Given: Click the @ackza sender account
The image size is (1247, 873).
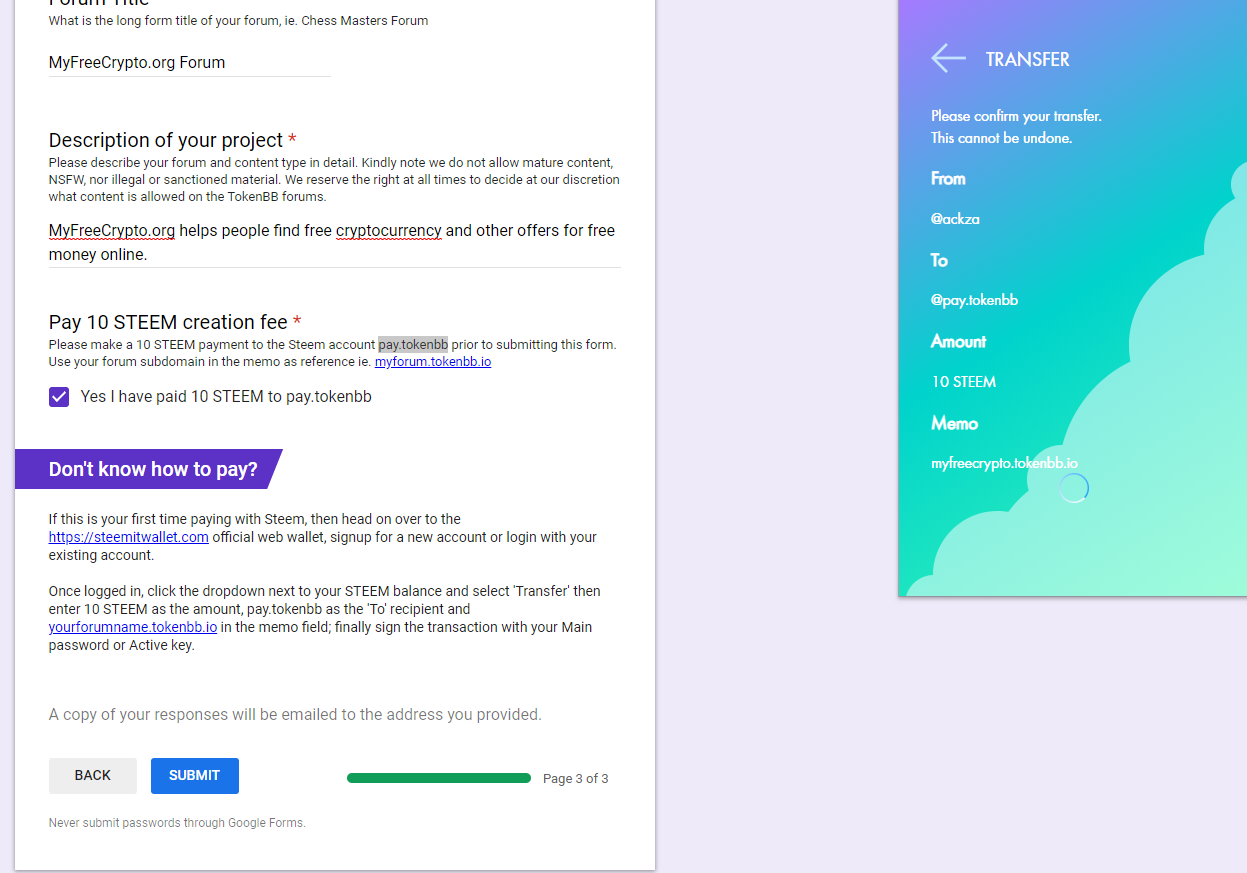Looking at the screenshot, I should pyautogui.click(x=955, y=219).
